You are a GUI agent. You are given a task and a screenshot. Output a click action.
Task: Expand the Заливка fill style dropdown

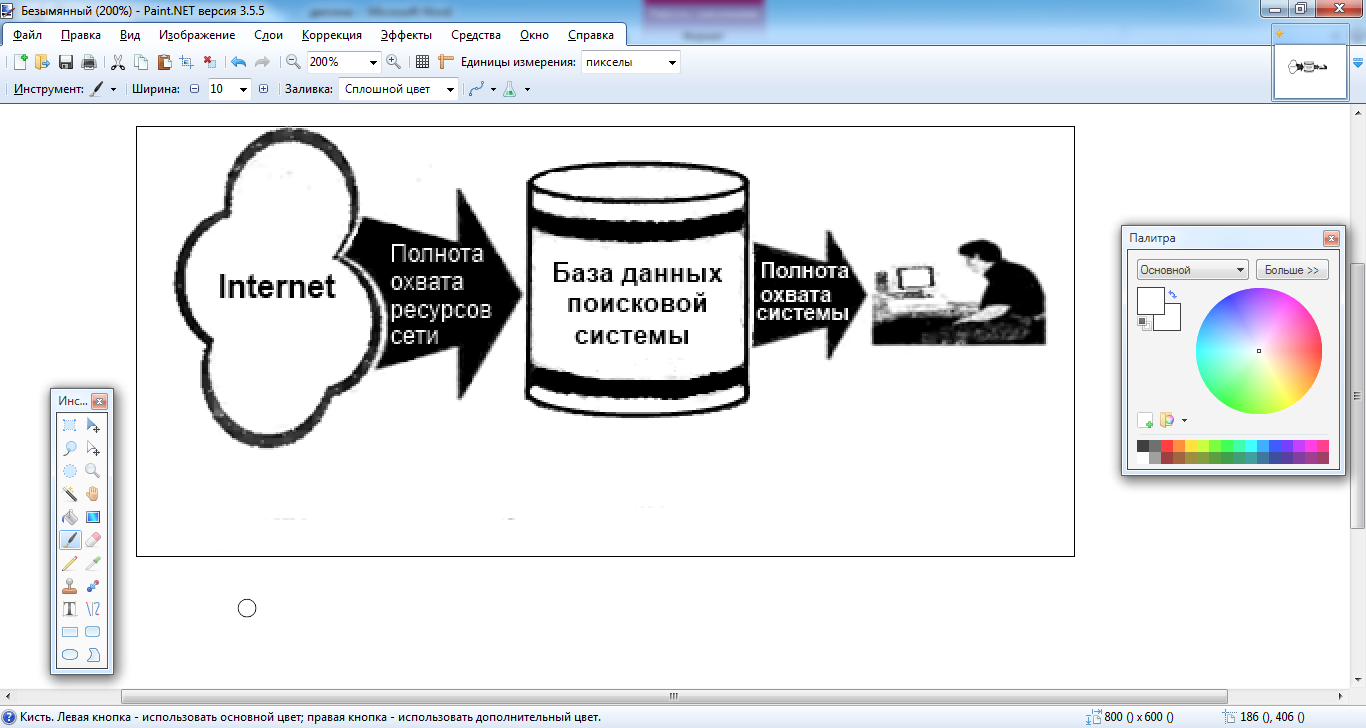tap(450, 89)
